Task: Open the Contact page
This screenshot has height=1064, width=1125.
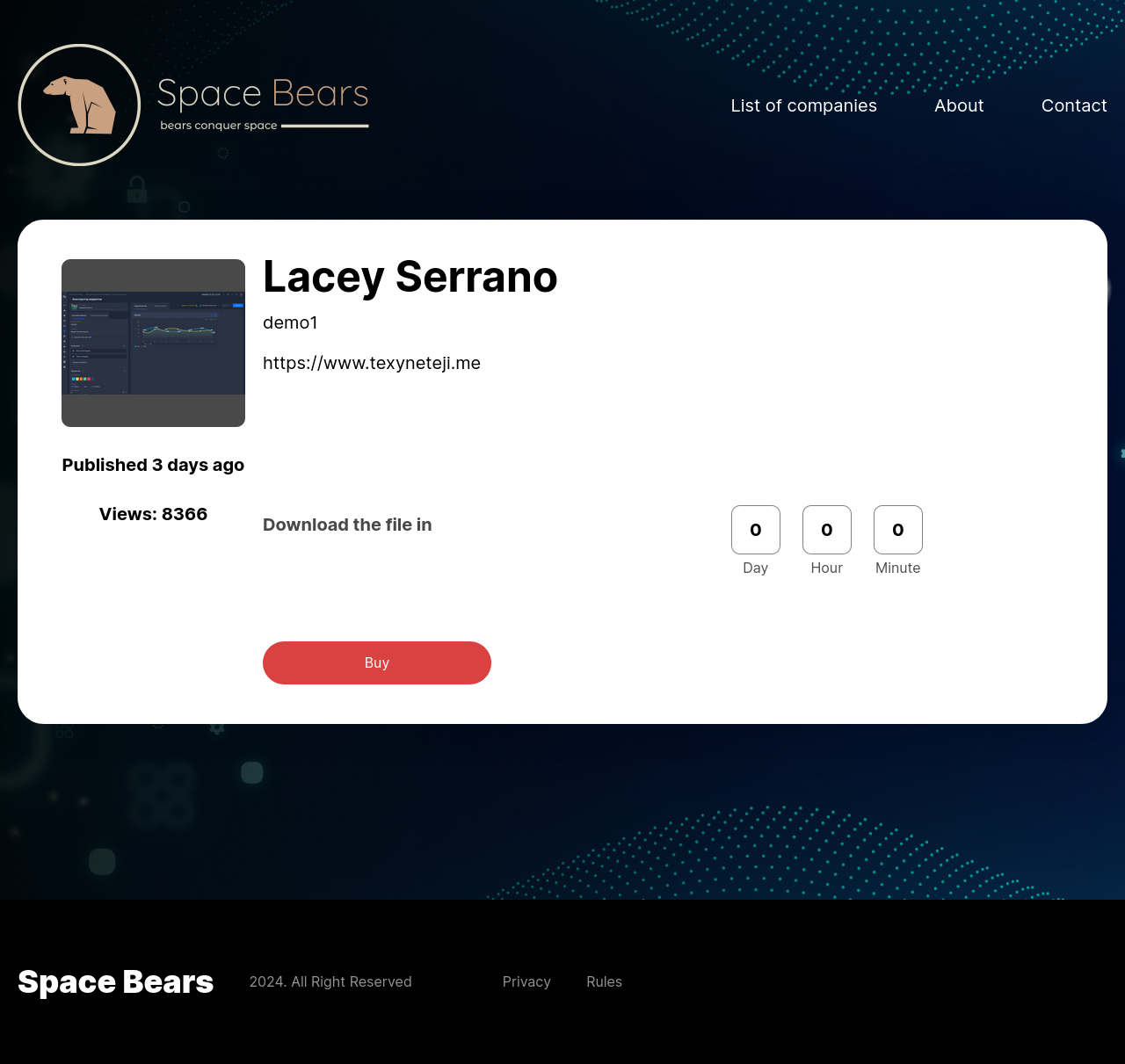Action: coord(1074,105)
